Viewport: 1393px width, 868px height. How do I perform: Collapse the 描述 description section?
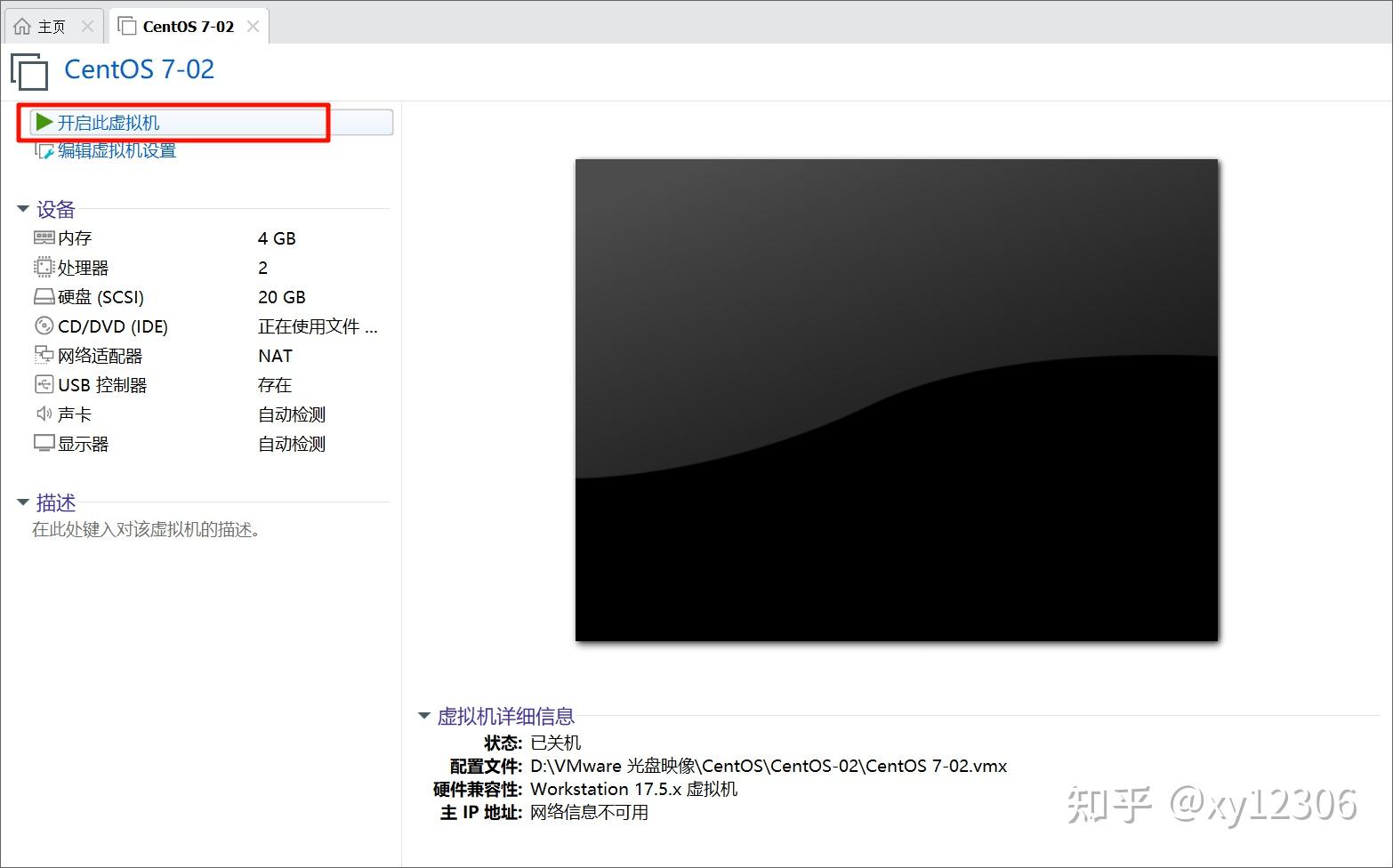click(22, 502)
